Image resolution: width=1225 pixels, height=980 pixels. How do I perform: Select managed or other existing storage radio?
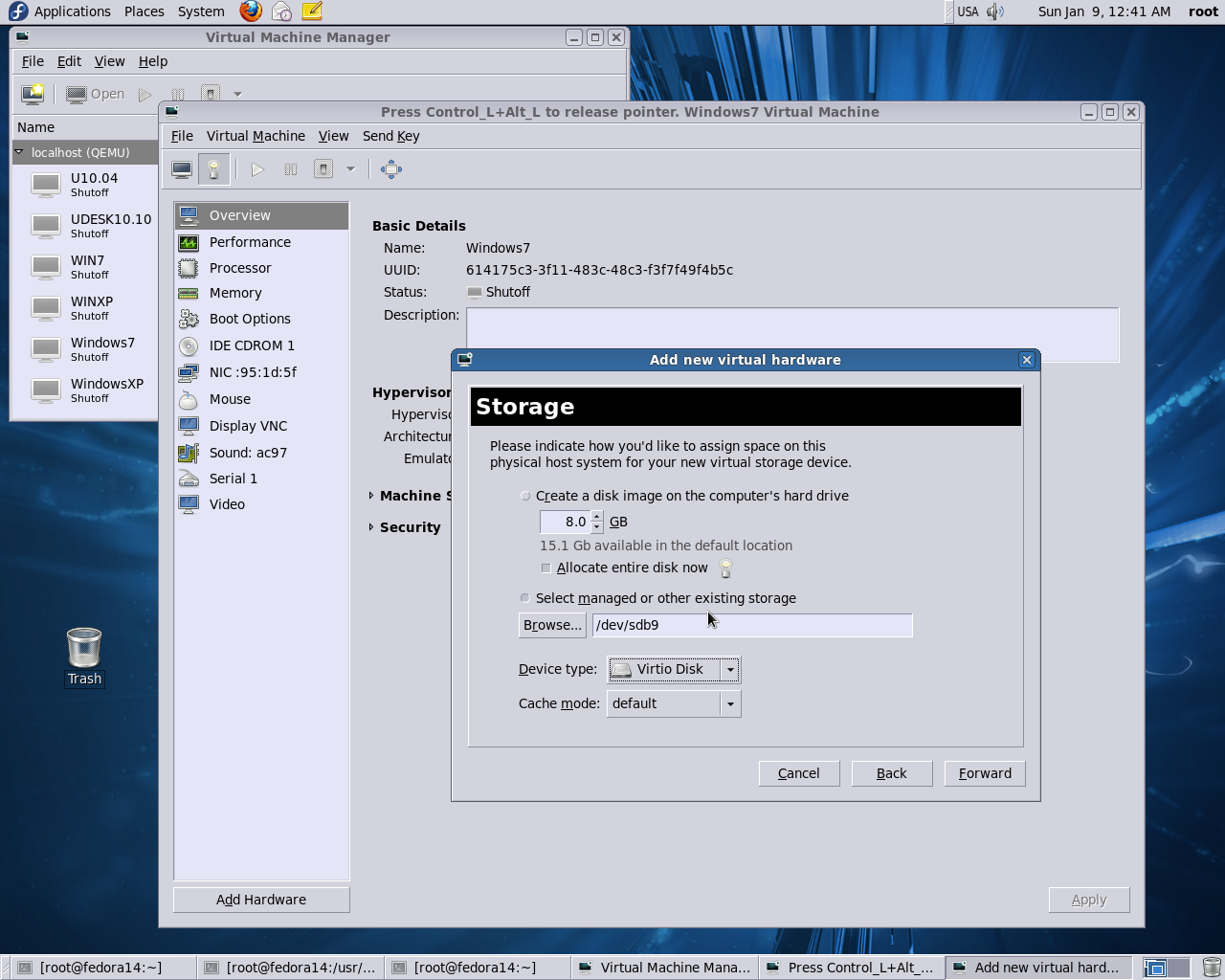point(524,598)
